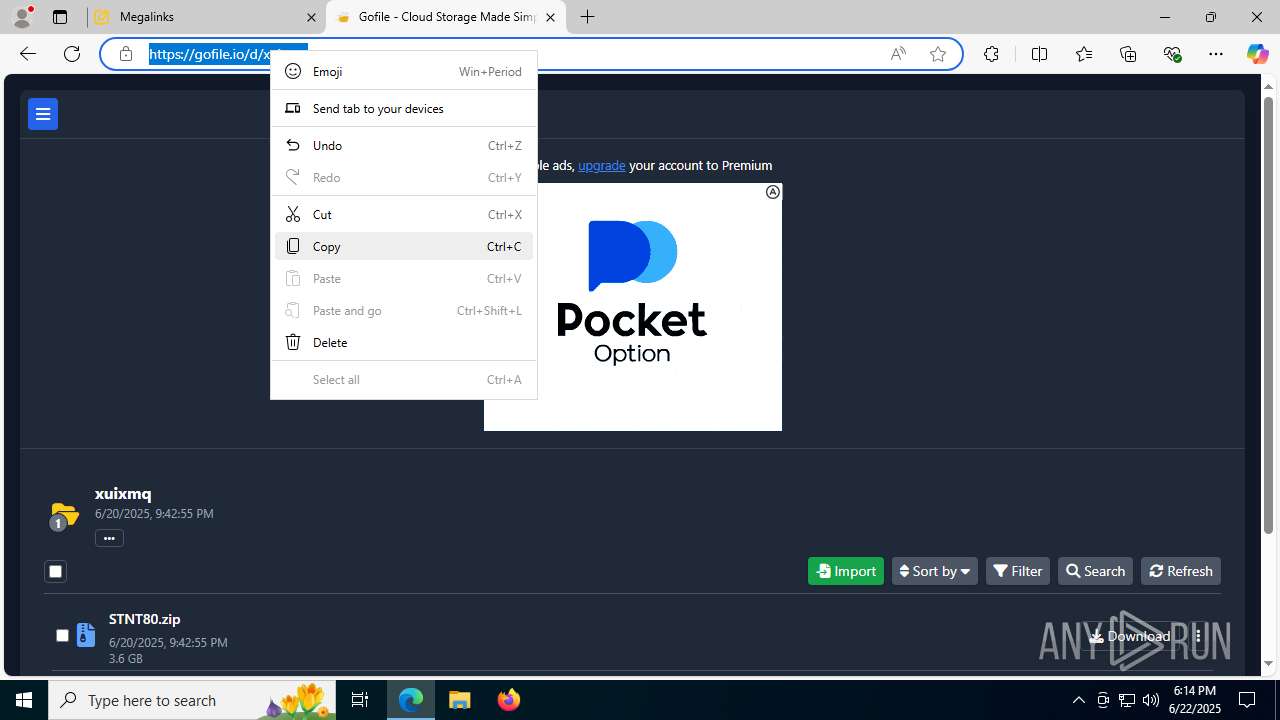1280x720 pixels.
Task: Open volume control in system tray
Action: (x=1151, y=700)
